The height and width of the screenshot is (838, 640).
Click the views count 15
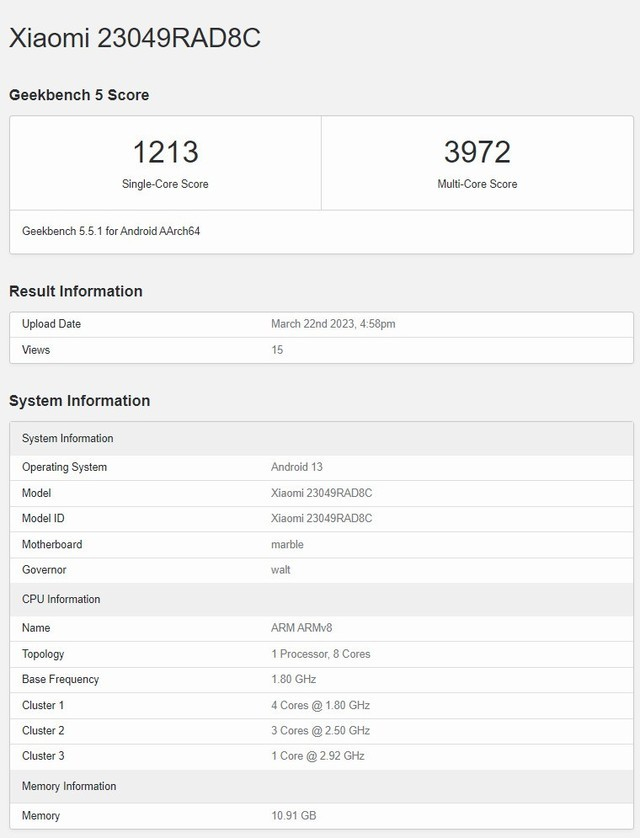277,350
